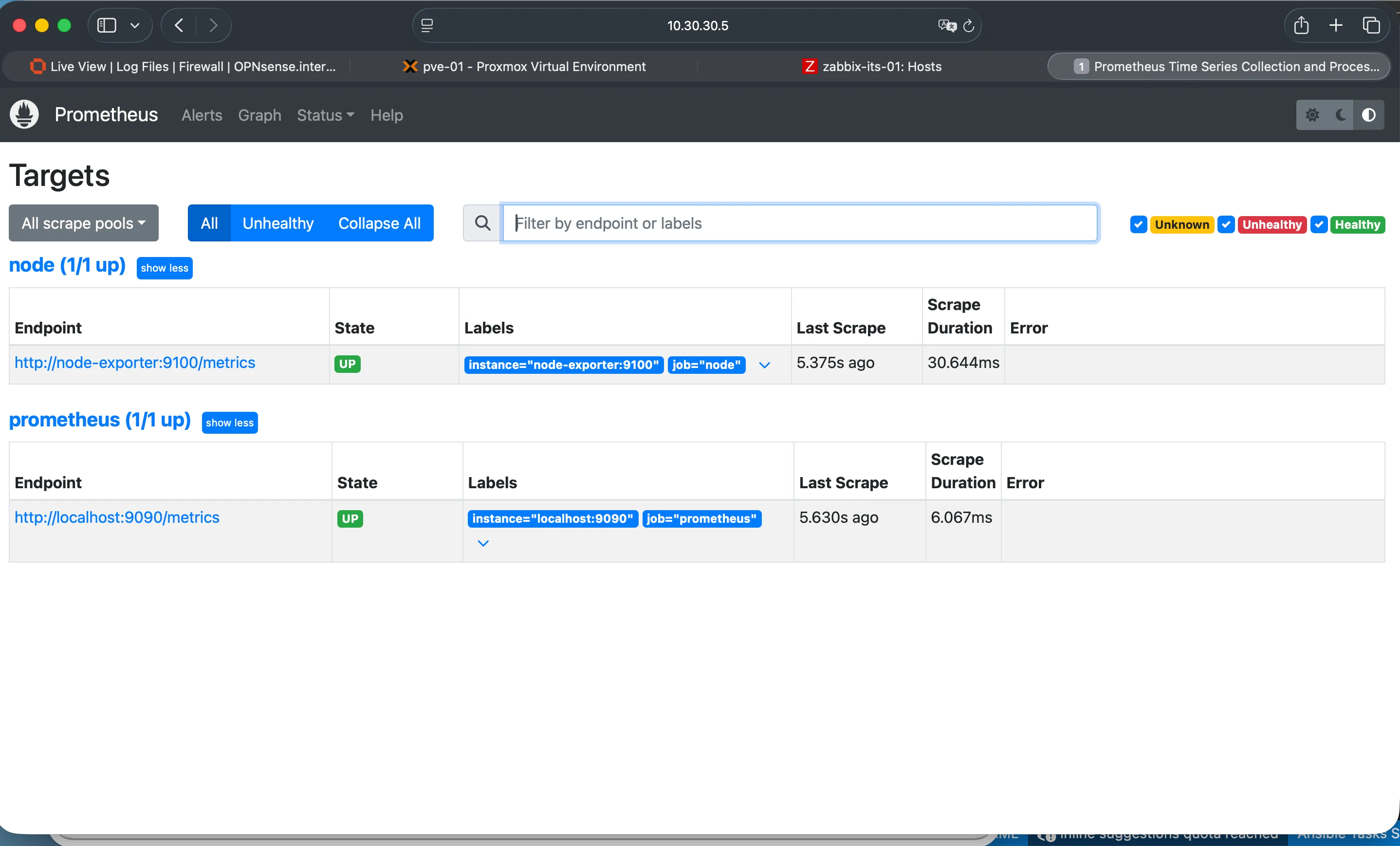Focus the Filter by endpoint or labels field

coord(799,223)
